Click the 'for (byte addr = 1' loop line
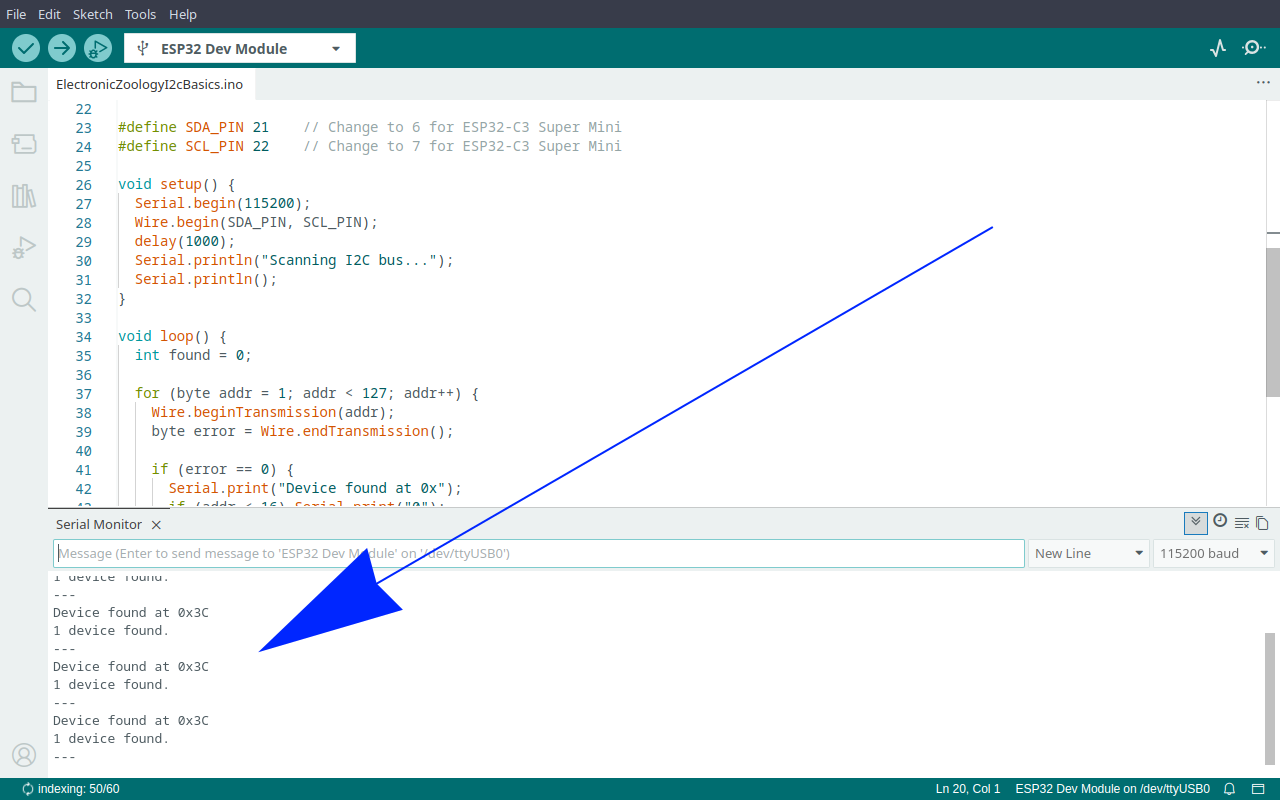1280x800 pixels. click(307, 393)
